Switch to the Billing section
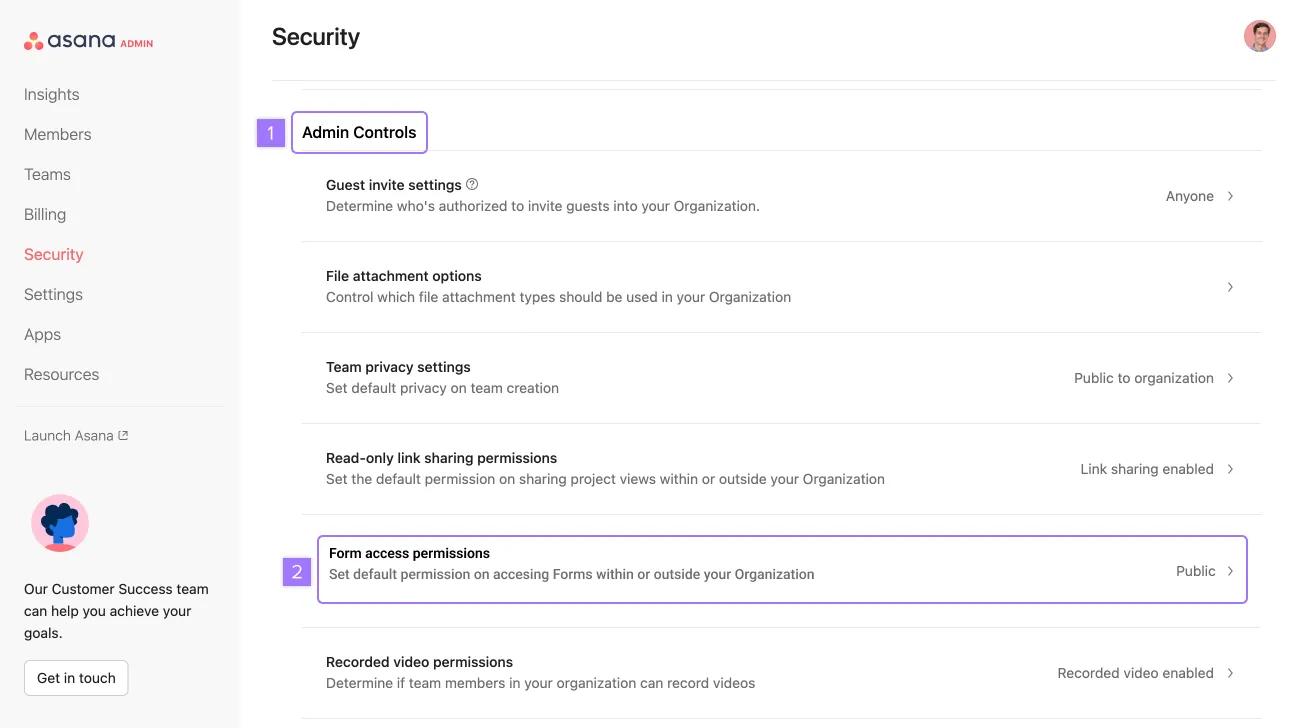Image resolution: width=1300 pixels, height=728 pixels. tap(44, 213)
